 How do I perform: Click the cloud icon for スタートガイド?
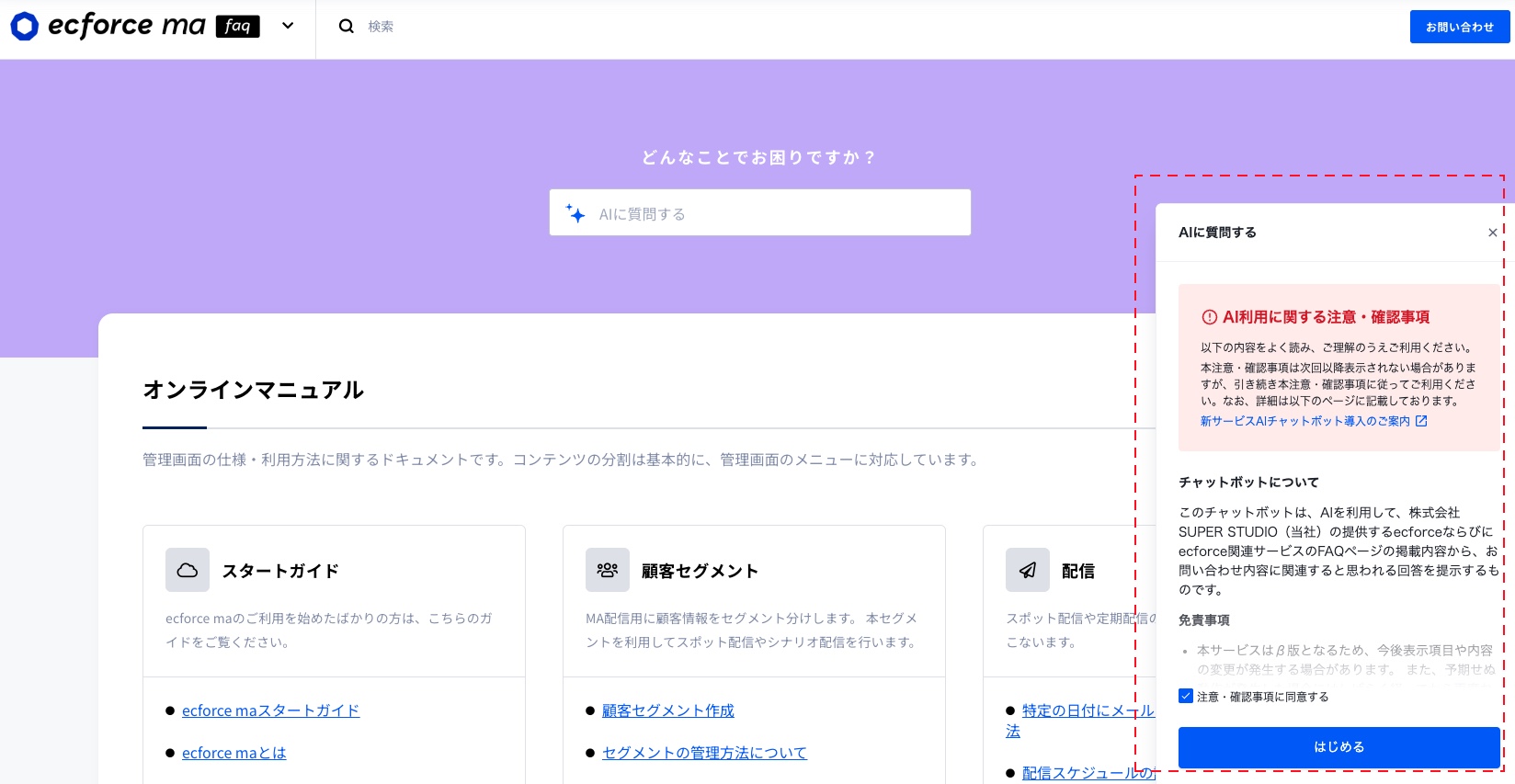coord(188,570)
